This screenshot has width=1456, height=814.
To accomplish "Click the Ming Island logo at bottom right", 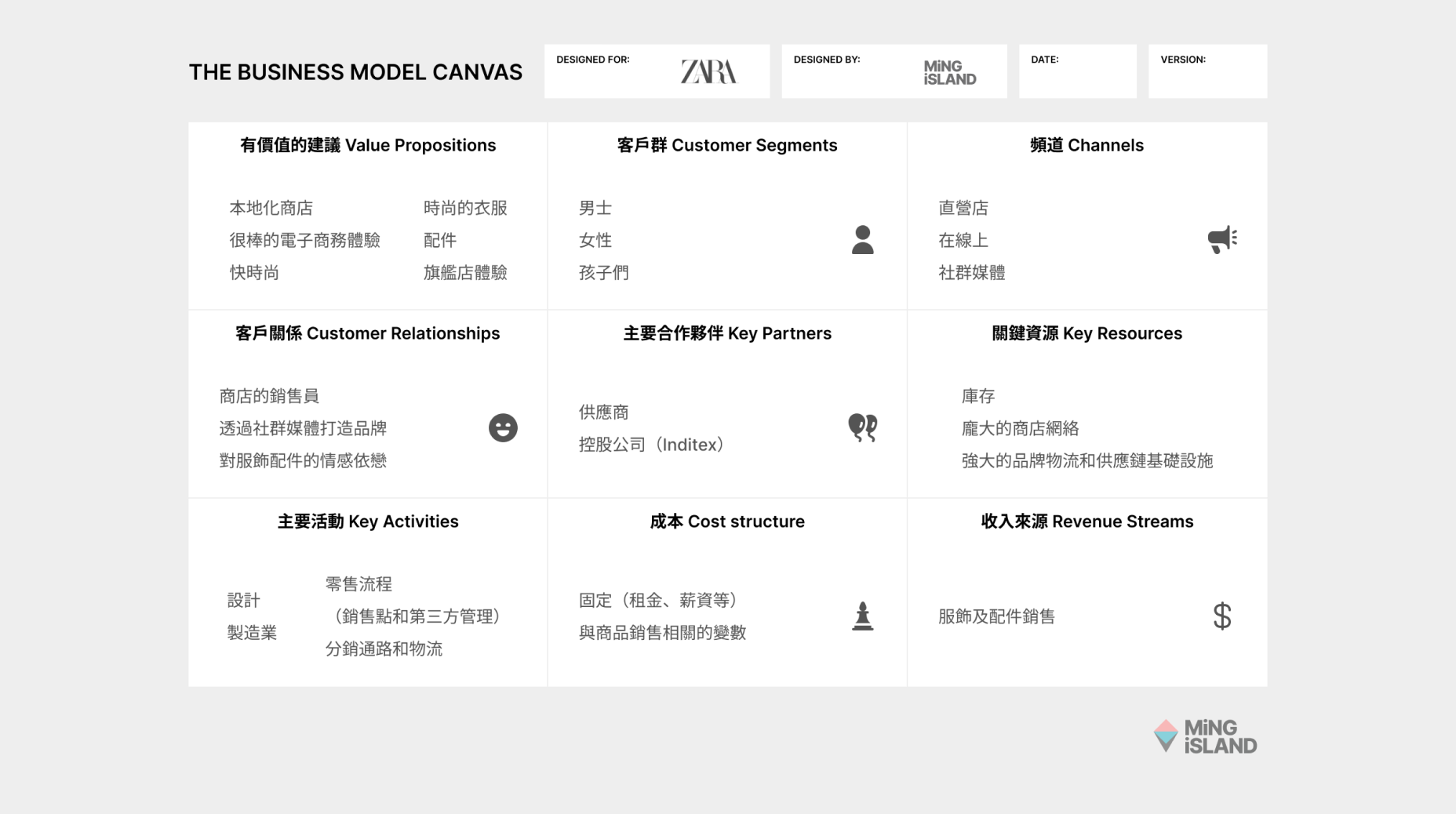I will point(1205,737).
